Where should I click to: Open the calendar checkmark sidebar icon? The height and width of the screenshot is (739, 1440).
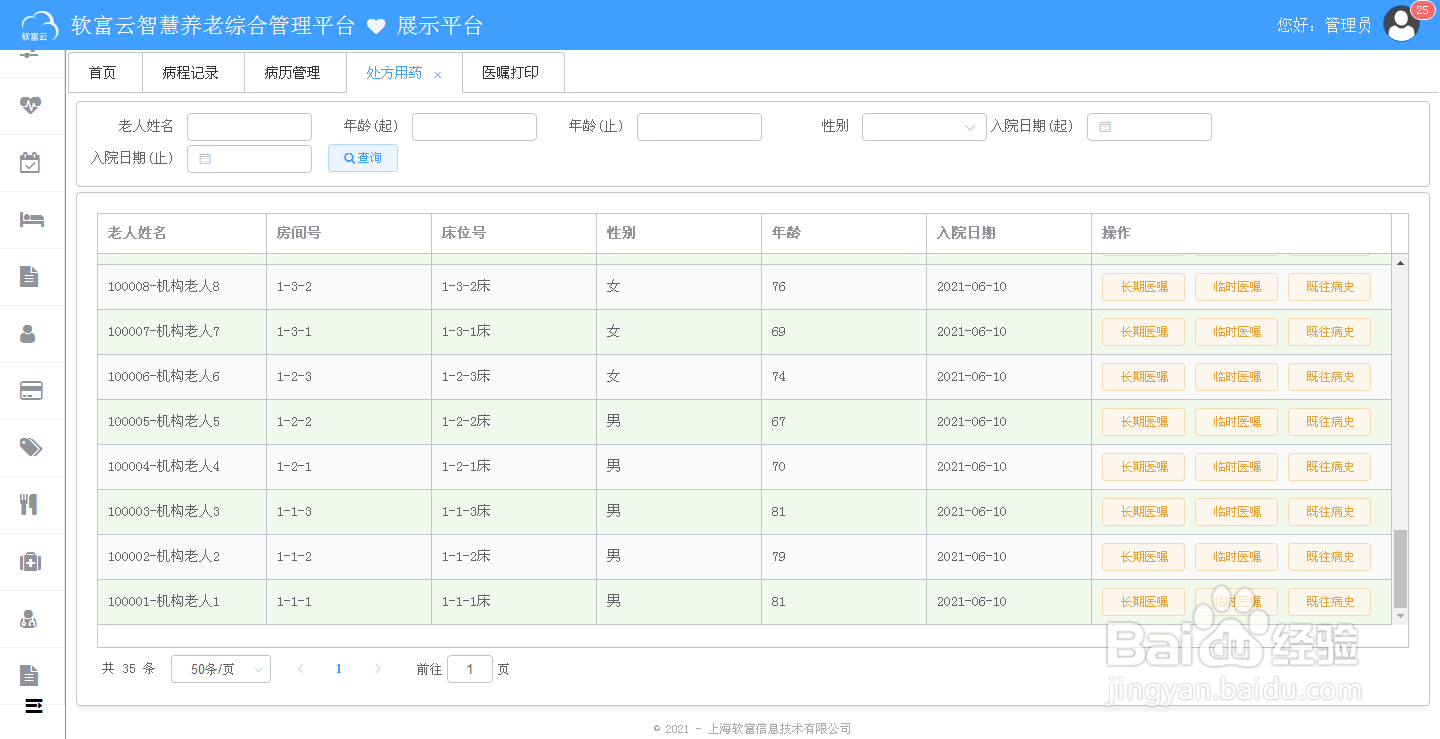(31, 162)
